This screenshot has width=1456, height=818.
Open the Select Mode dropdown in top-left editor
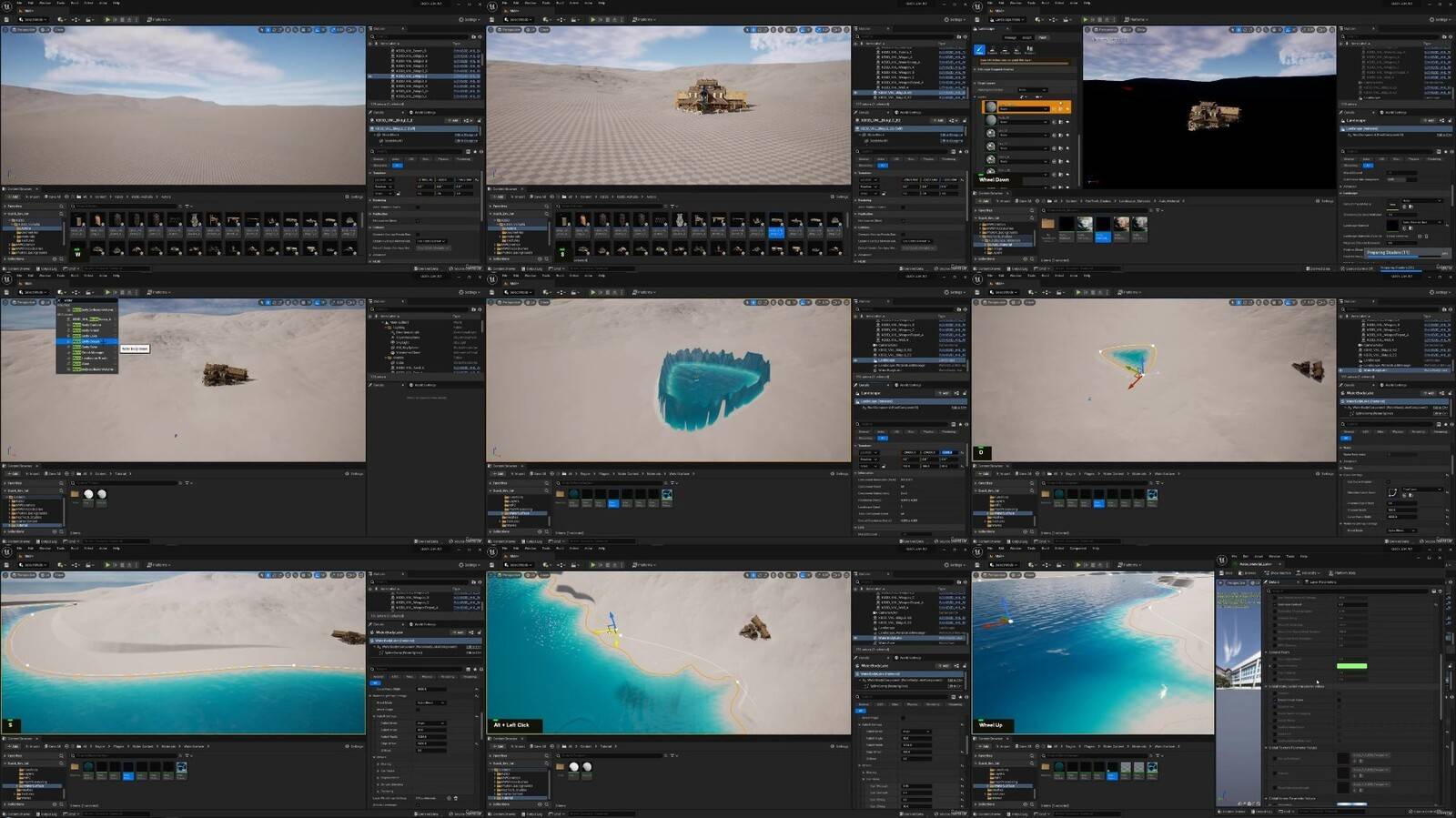[x=34, y=19]
